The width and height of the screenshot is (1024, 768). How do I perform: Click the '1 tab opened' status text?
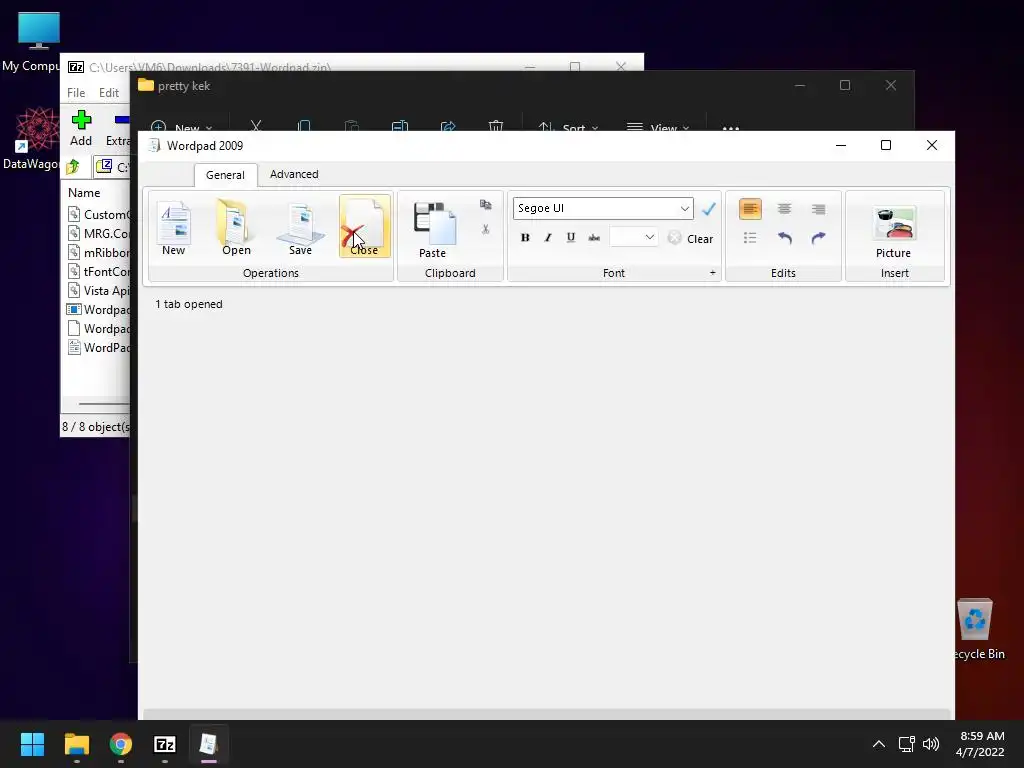(189, 304)
